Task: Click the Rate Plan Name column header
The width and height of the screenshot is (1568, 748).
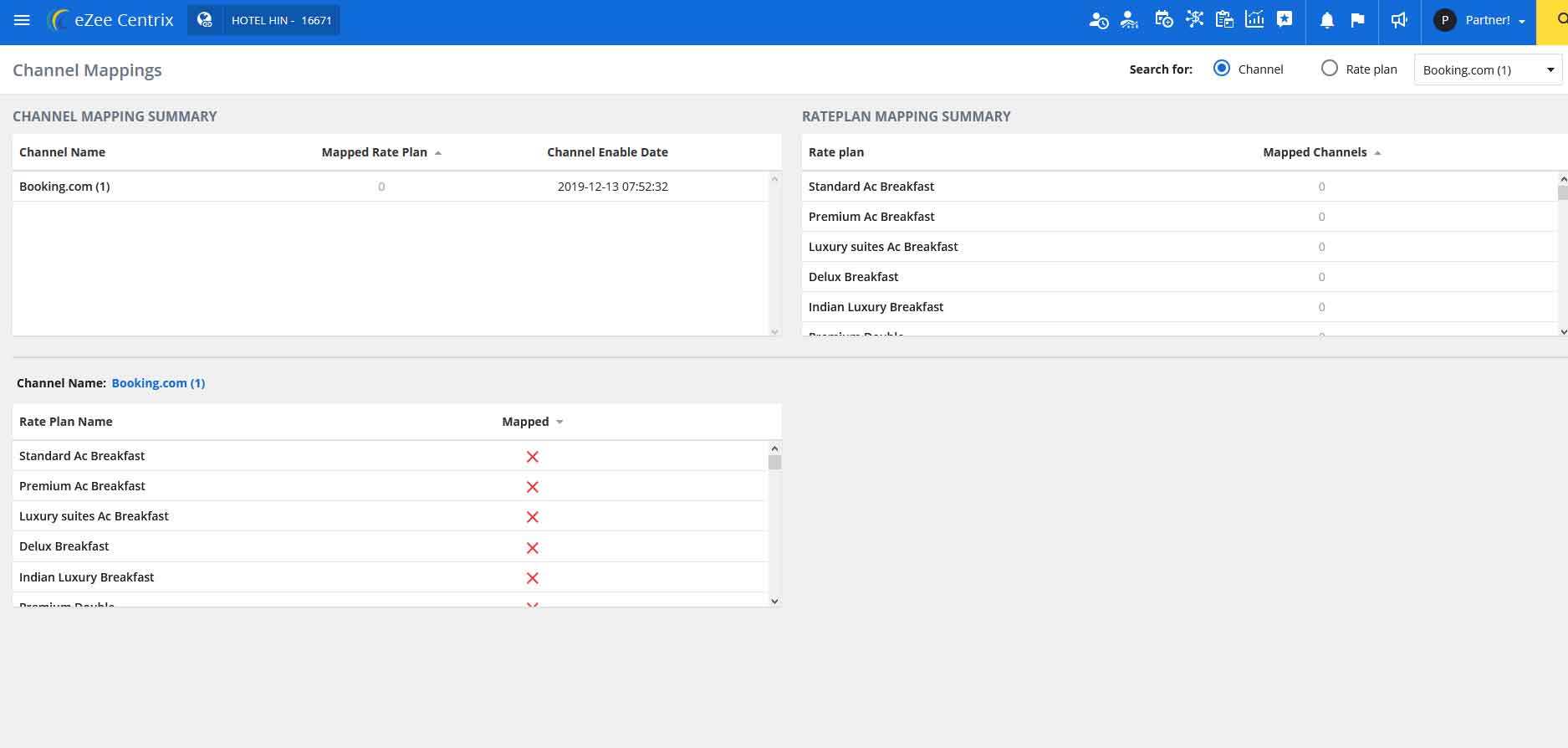Action: click(x=66, y=422)
